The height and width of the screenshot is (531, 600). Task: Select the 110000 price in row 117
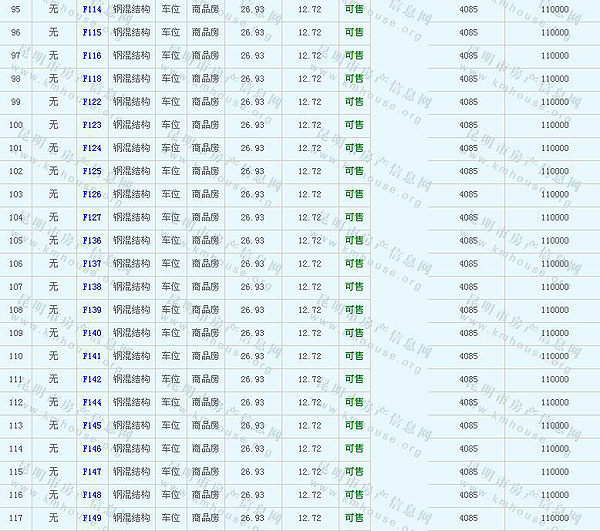point(554,518)
